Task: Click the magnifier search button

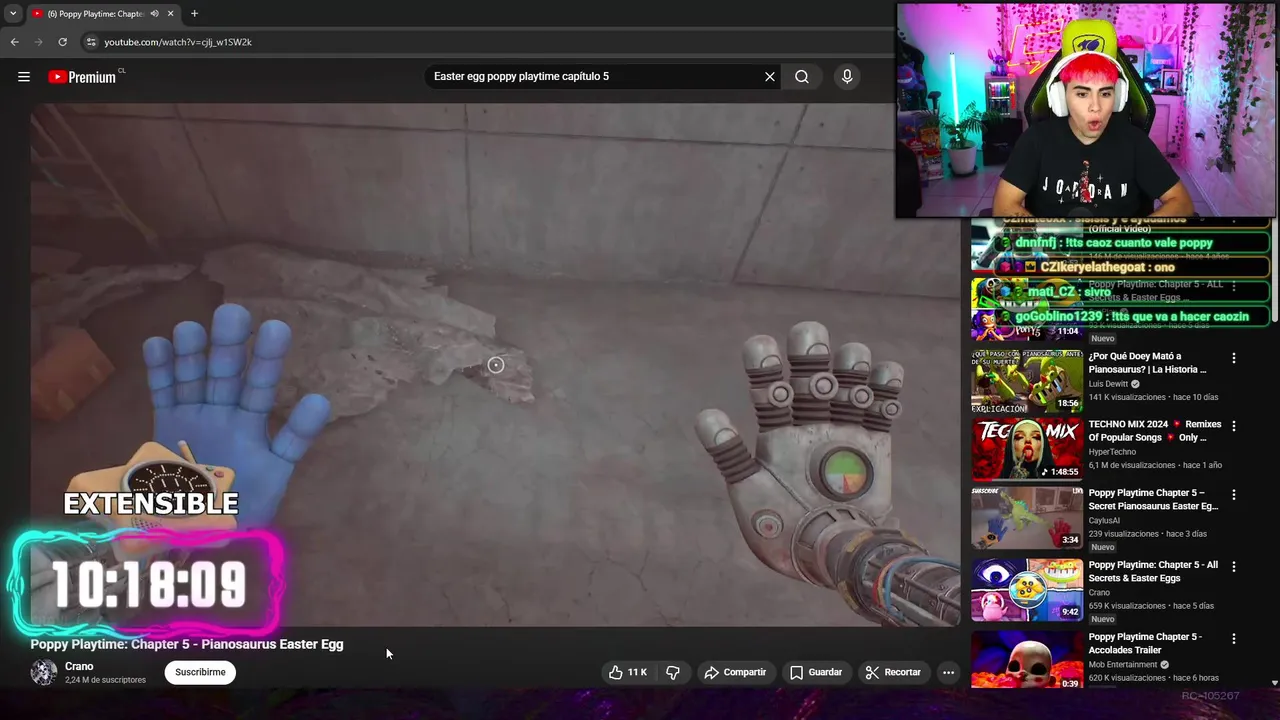Action: pyautogui.click(x=802, y=77)
